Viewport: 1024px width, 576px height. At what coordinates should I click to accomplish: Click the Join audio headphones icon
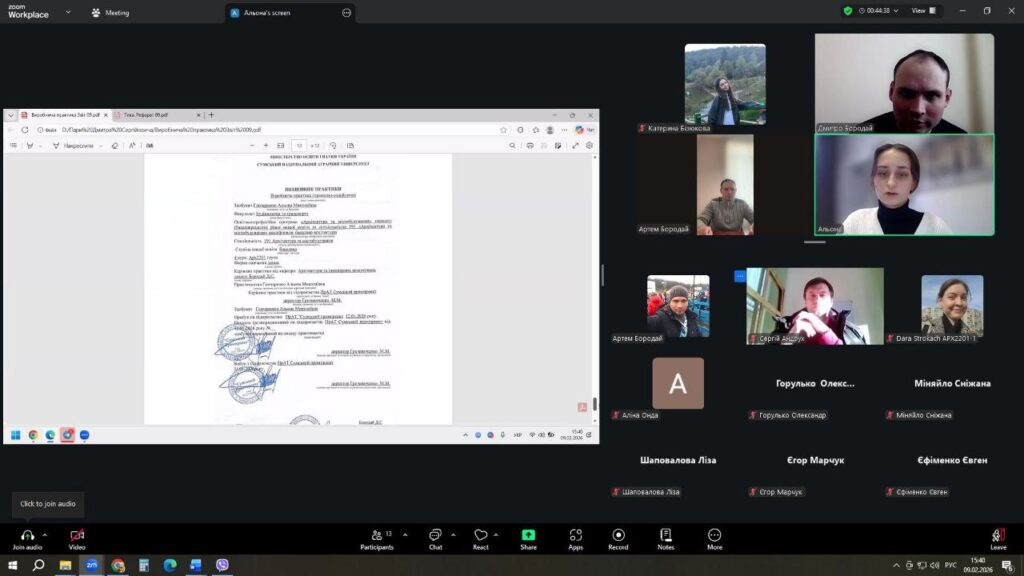click(x=27, y=535)
